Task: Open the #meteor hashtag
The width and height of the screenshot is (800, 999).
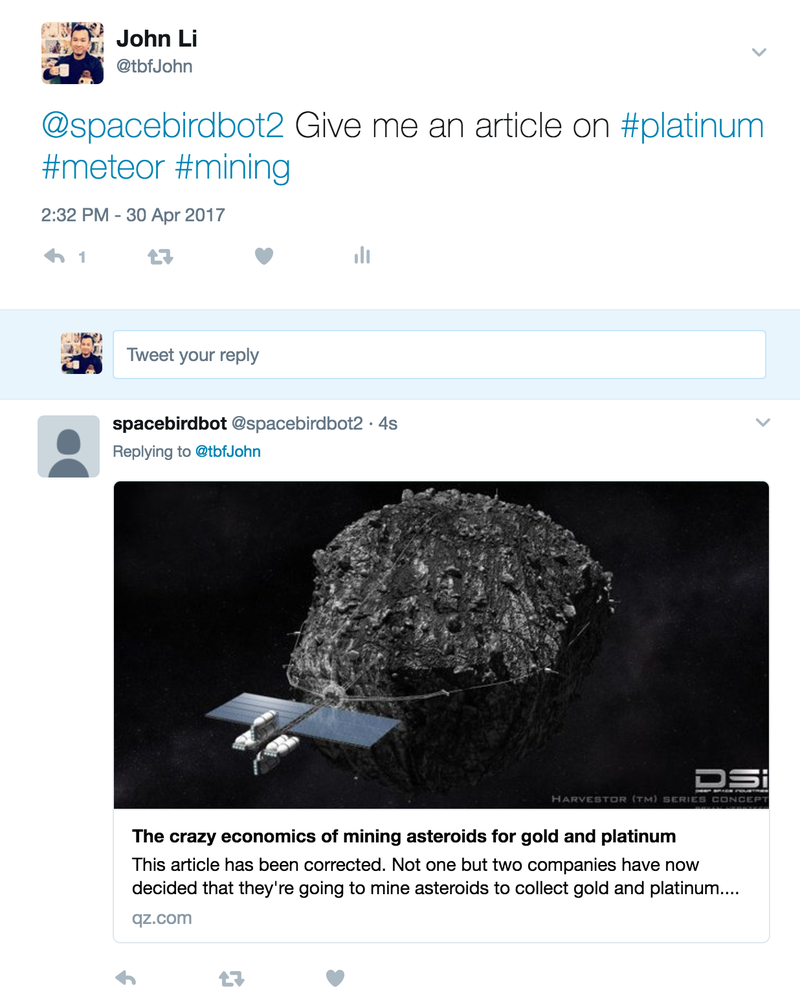Action: pyautogui.click(x=103, y=167)
